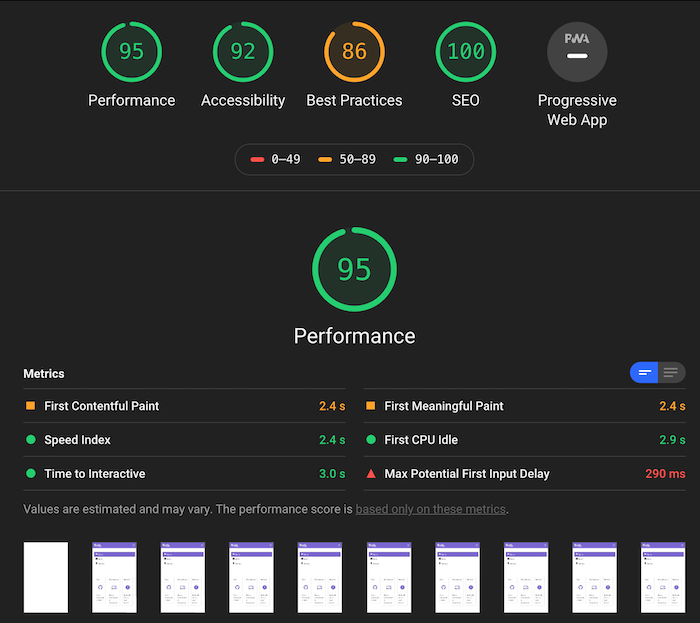Expand the Time to Interactive metric row
Image resolution: width=700 pixels, height=623 pixels.
[184, 473]
